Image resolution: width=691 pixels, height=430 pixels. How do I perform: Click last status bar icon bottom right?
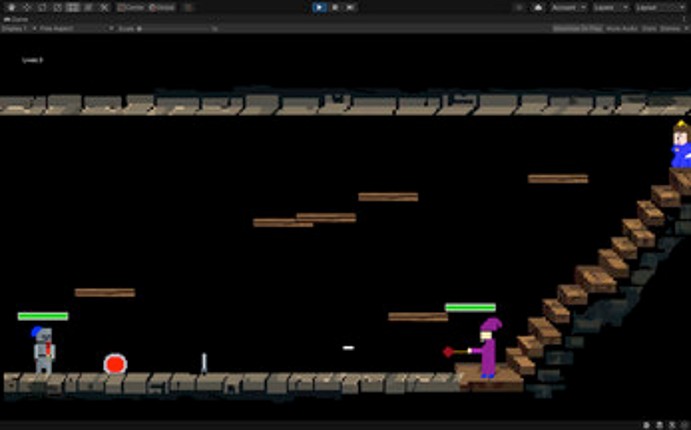click(684, 425)
